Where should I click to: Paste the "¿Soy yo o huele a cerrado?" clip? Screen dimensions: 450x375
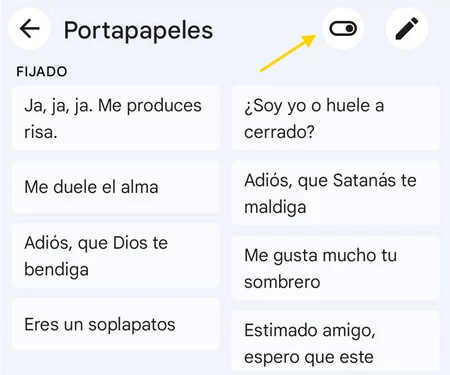pyautogui.click(x=336, y=118)
